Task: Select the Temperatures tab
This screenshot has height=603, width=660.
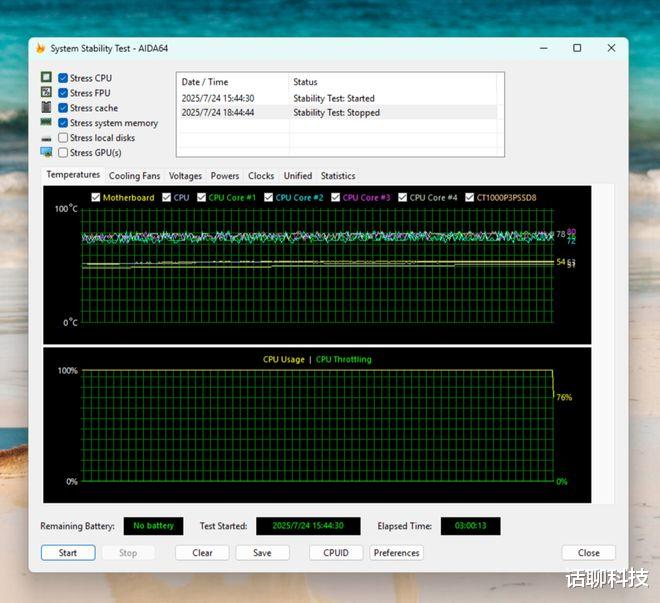Action: click(x=73, y=175)
